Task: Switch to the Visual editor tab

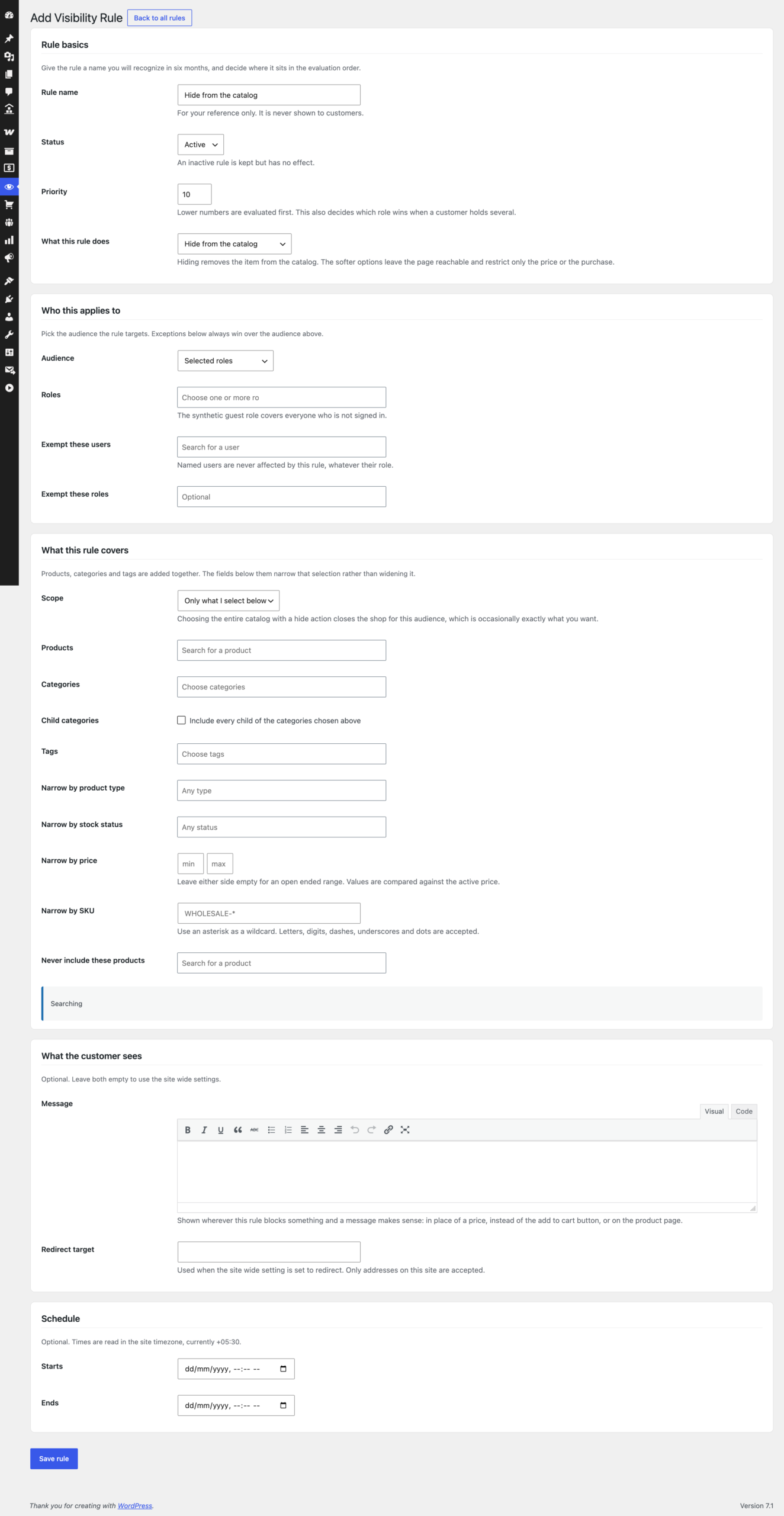Action: [714, 1112]
